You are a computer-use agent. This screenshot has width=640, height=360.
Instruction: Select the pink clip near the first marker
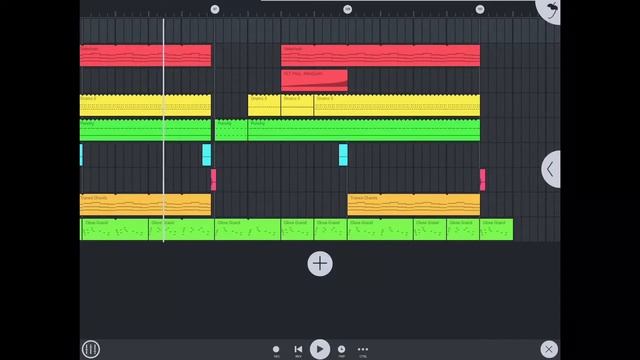tap(213, 180)
